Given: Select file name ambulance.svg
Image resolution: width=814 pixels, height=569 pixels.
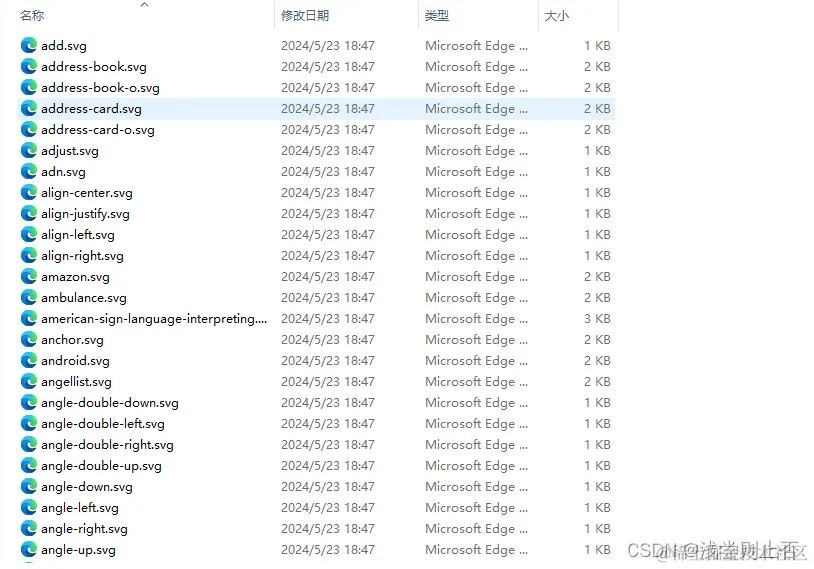Looking at the screenshot, I should [x=84, y=297].
